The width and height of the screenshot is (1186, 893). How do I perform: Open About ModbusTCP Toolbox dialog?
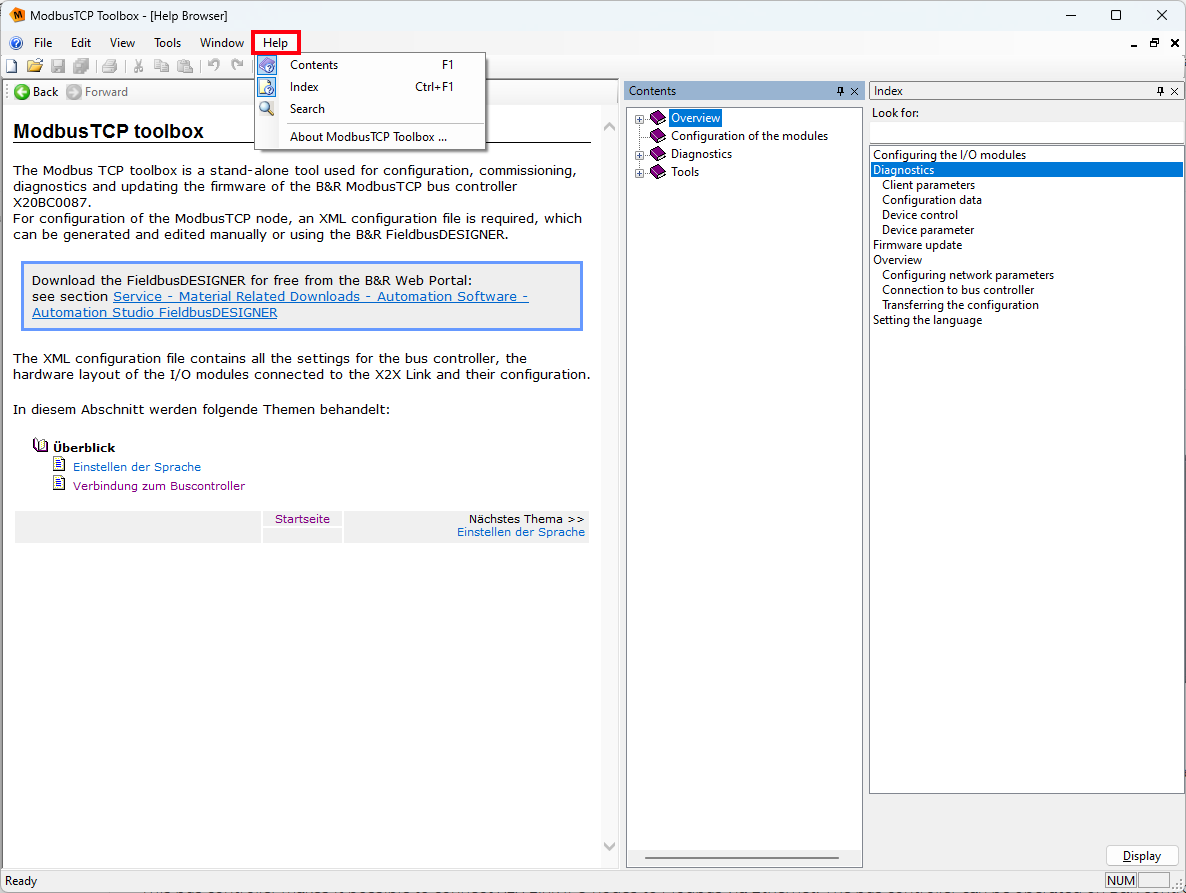click(x=370, y=137)
